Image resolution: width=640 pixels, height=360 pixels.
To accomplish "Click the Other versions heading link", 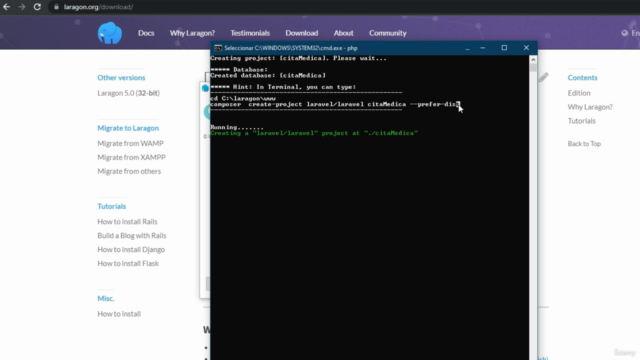I will click(121, 78).
